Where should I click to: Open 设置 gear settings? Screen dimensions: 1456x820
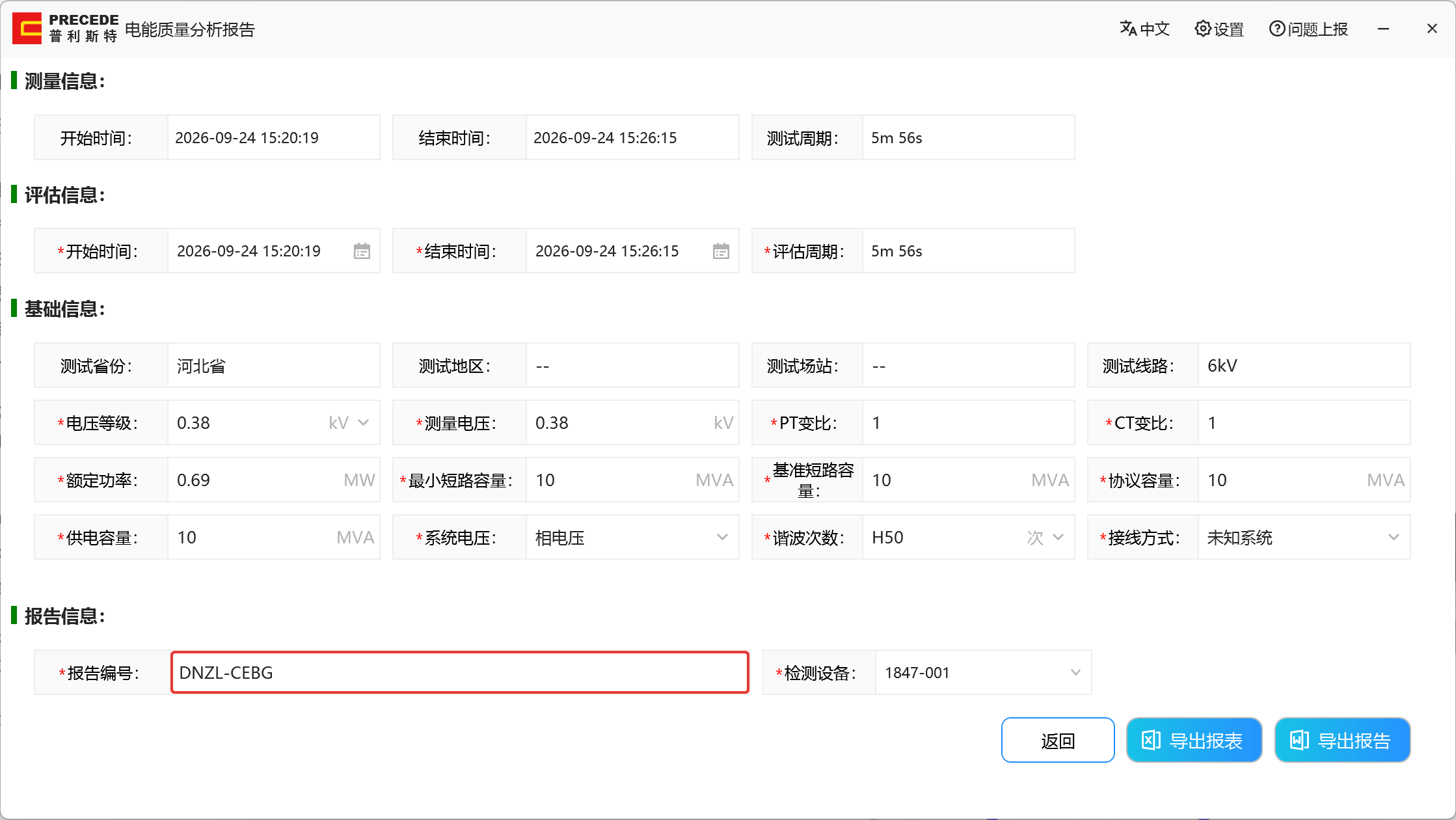click(x=1219, y=29)
